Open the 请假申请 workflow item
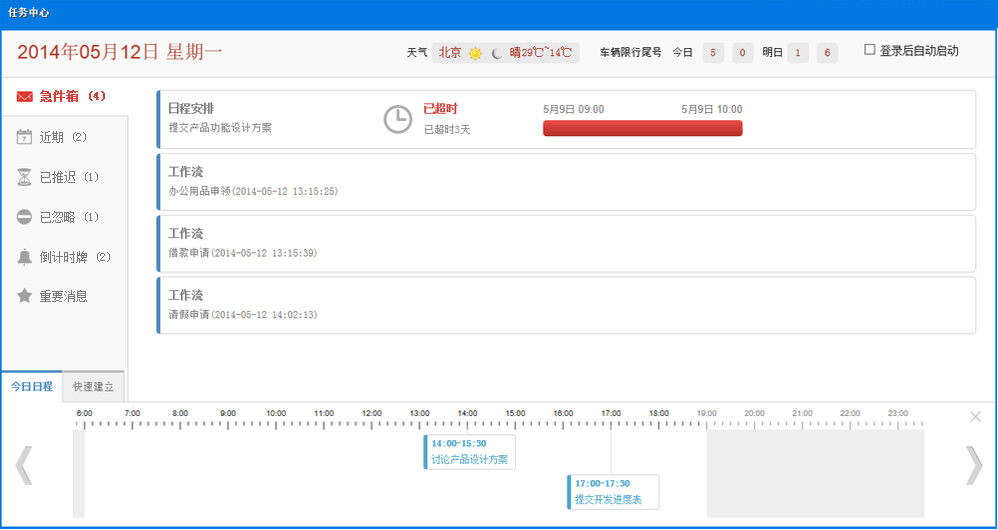Viewport: 998px width, 530px height. coord(566,305)
